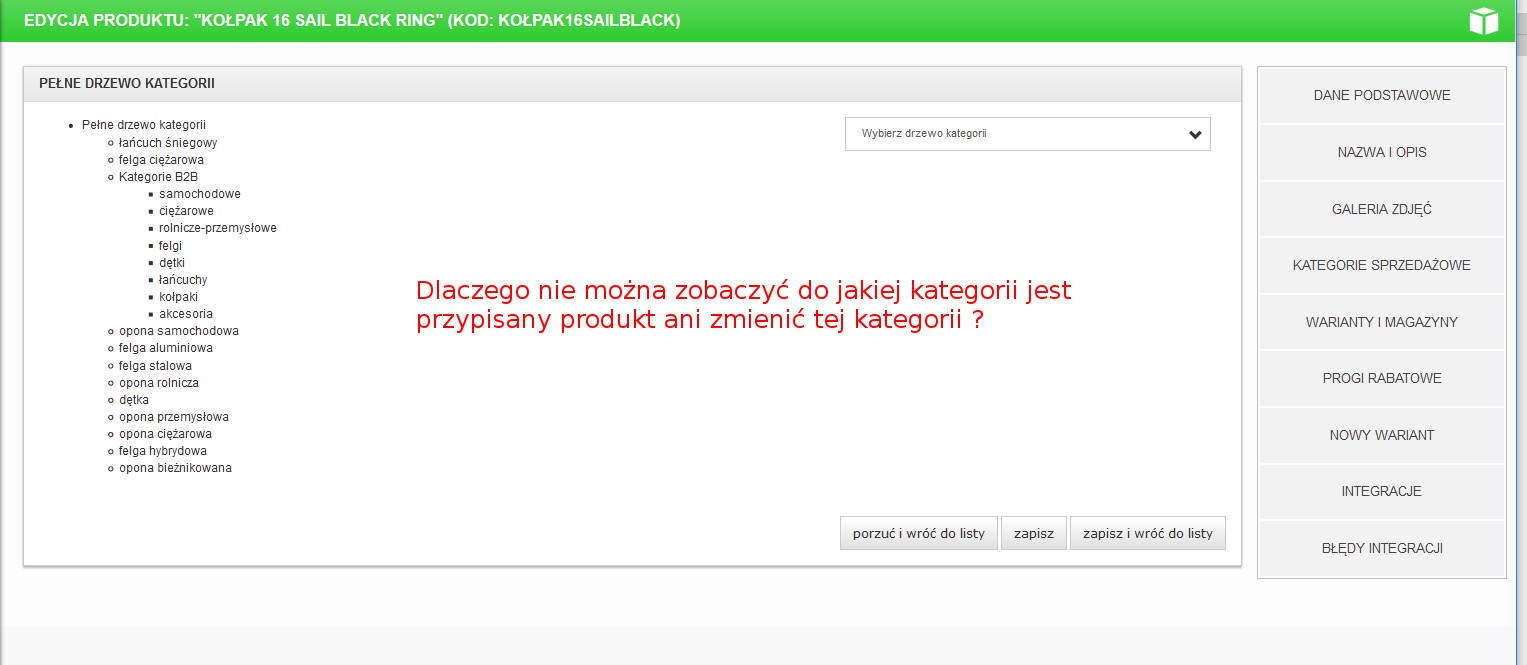This screenshot has height=665, width=1527.
Task: Click the white box icon in header
Action: (1483, 21)
